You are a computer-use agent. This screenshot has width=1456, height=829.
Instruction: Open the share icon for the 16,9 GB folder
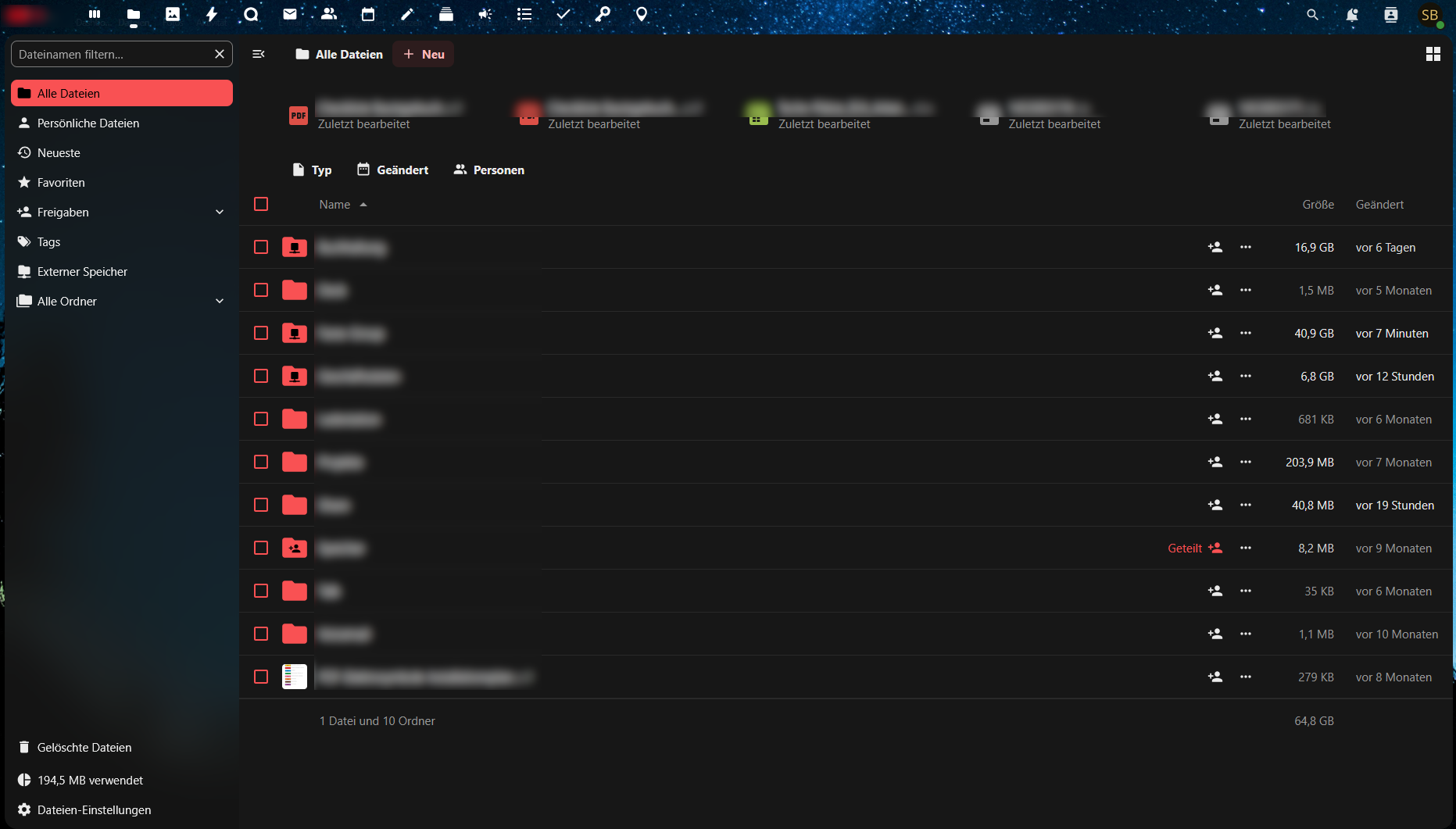coord(1215,247)
